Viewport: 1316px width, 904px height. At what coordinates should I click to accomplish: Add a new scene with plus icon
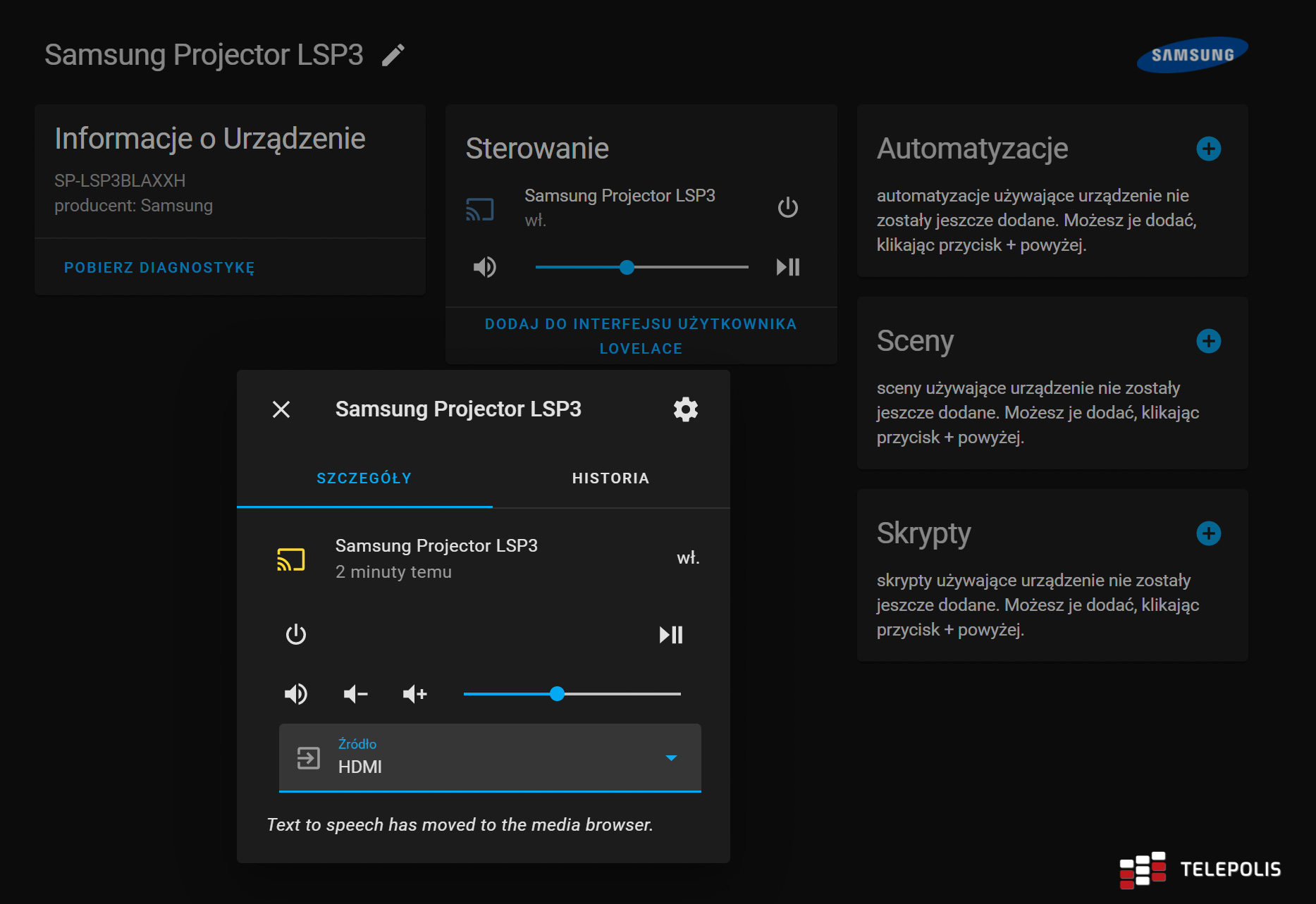[x=1208, y=341]
